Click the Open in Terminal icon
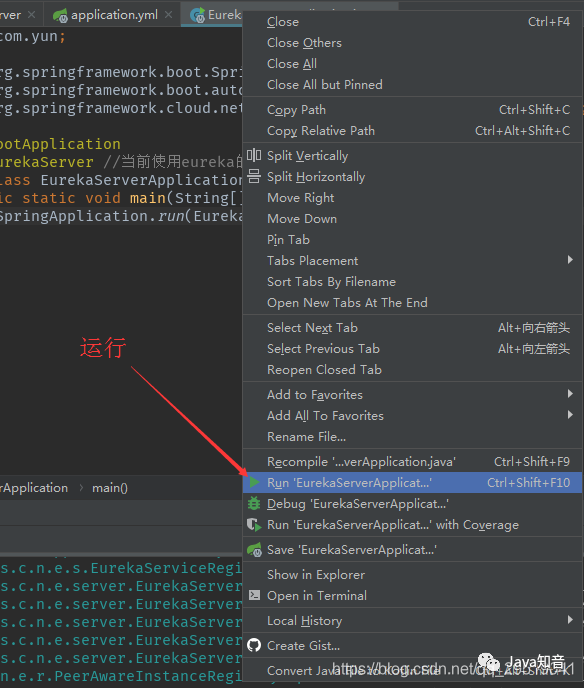 pos(254,595)
